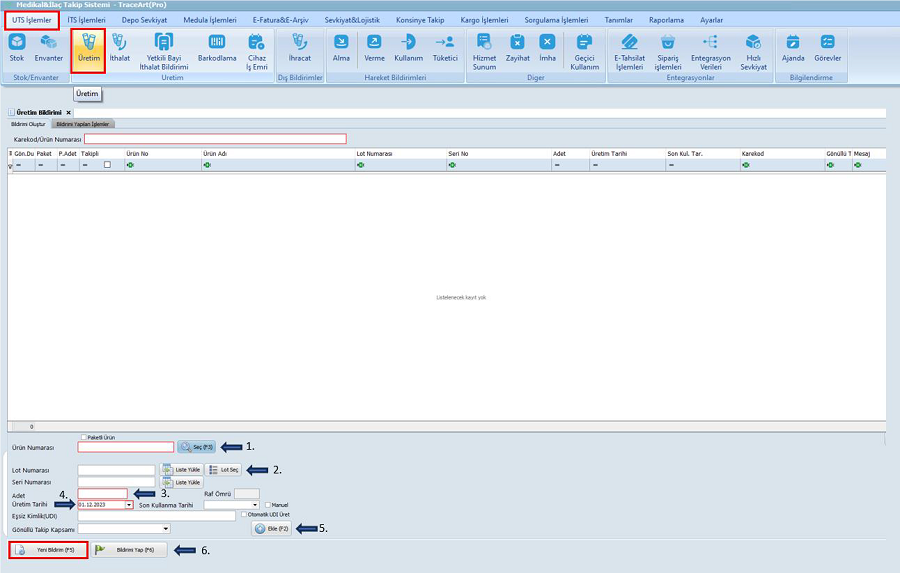Check the Otomatik UDI Üret option
The height and width of the screenshot is (573, 900).
244,515
